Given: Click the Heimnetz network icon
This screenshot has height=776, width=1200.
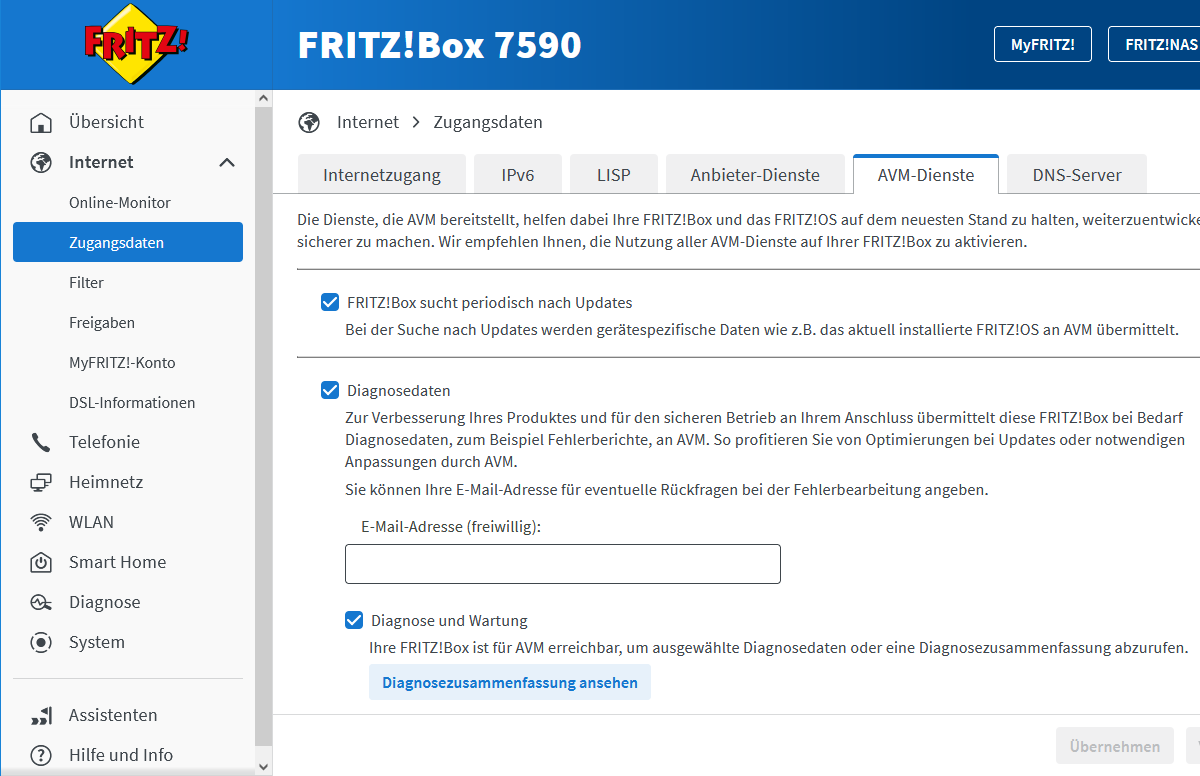Looking at the screenshot, I should (41, 483).
